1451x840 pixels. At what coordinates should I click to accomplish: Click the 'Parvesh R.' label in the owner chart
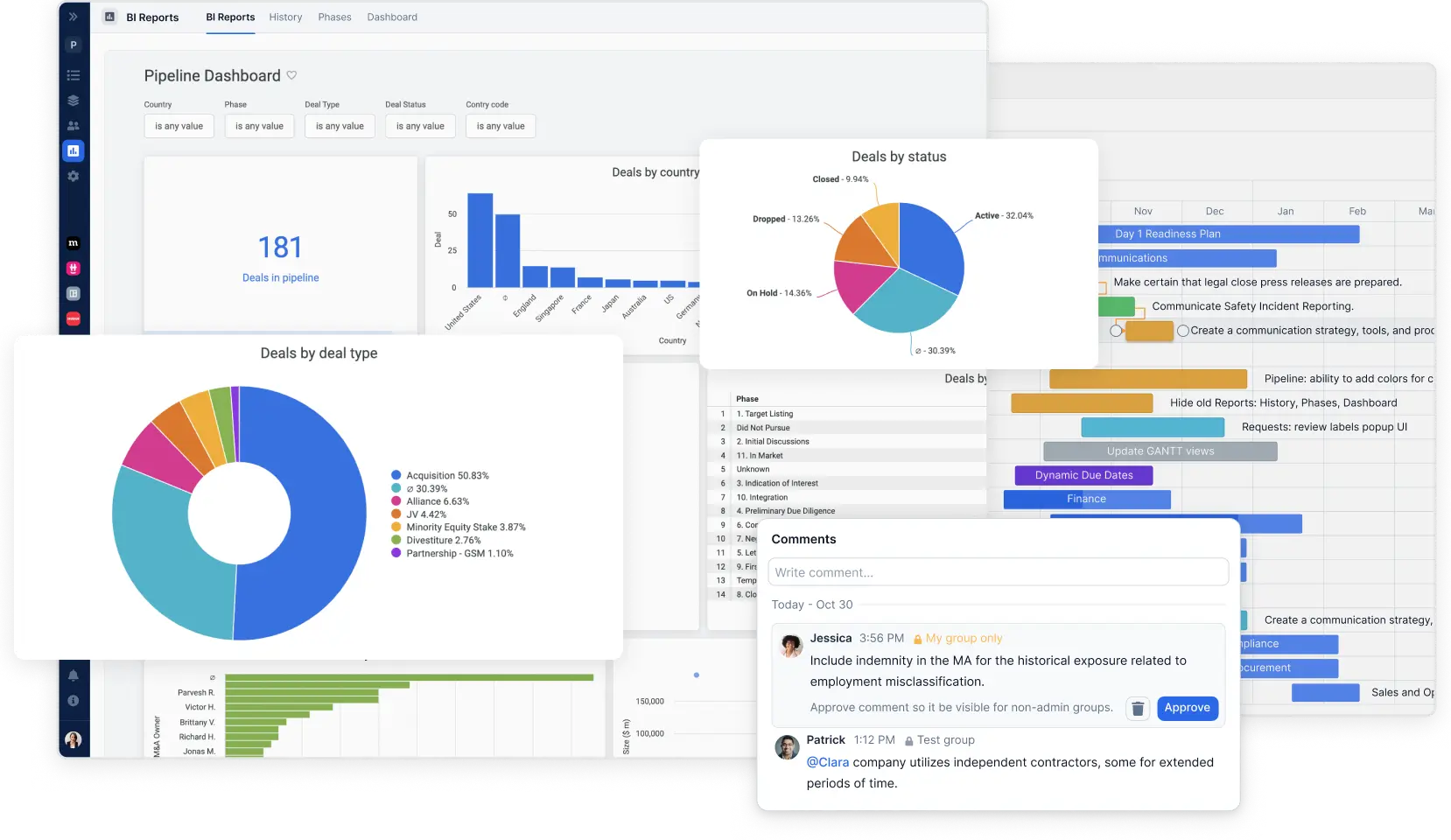click(x=196, y=693)
